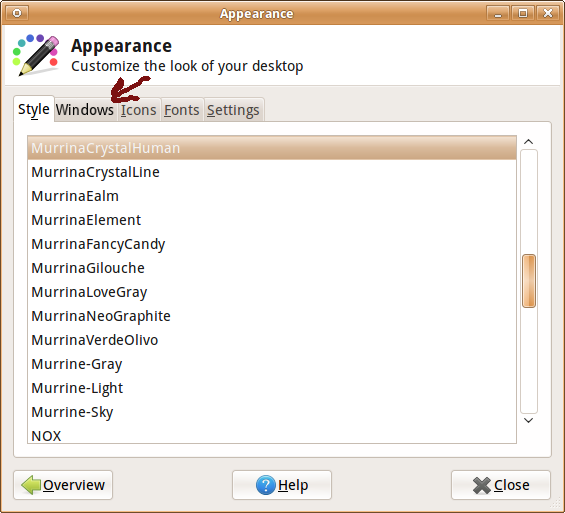
Task: Switch to the Style tab
Action: [x=34, y=109]
